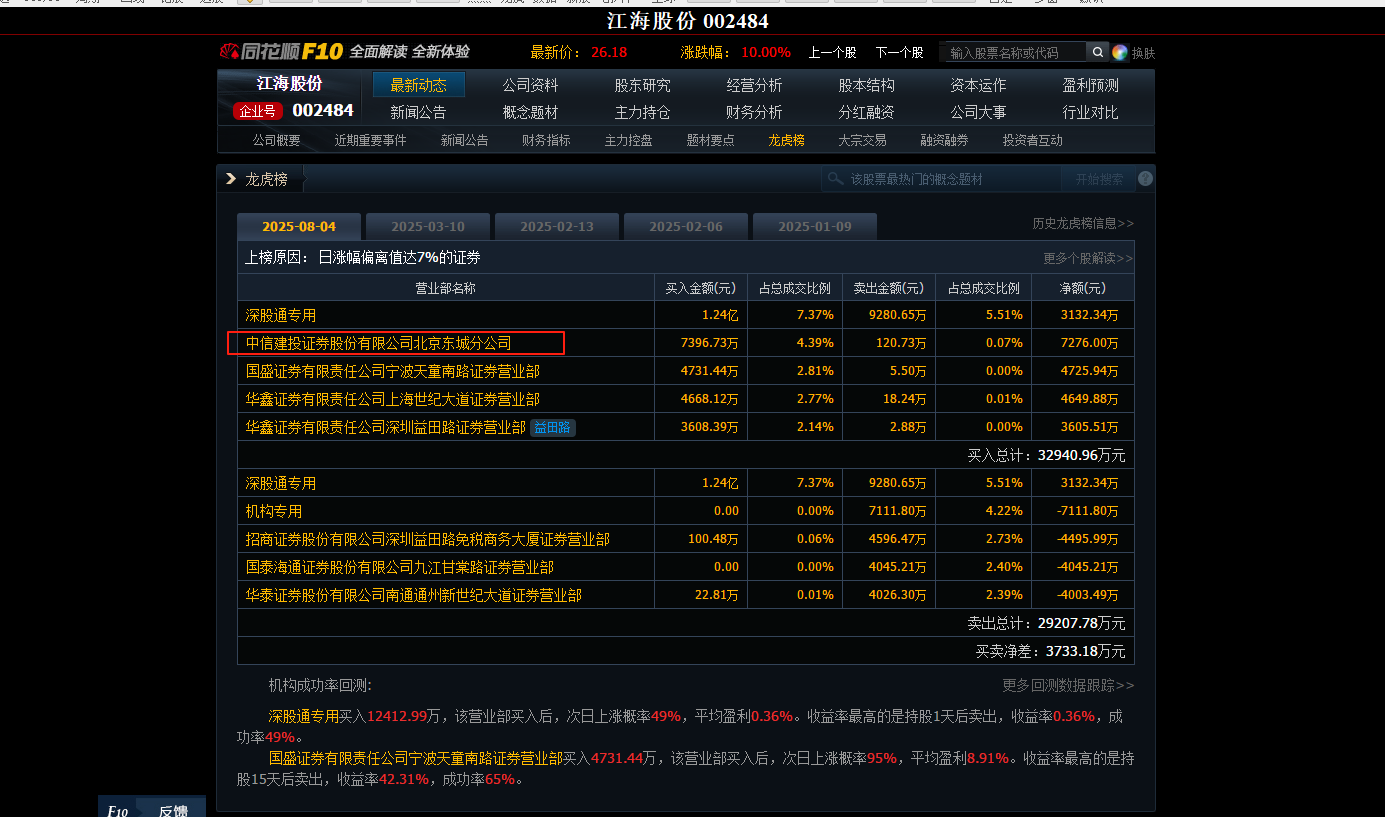Switch to 投资者互动 sub-tab
Image resolution: width=1385 pixels, height=817 pixels.
click(1033, 140)
